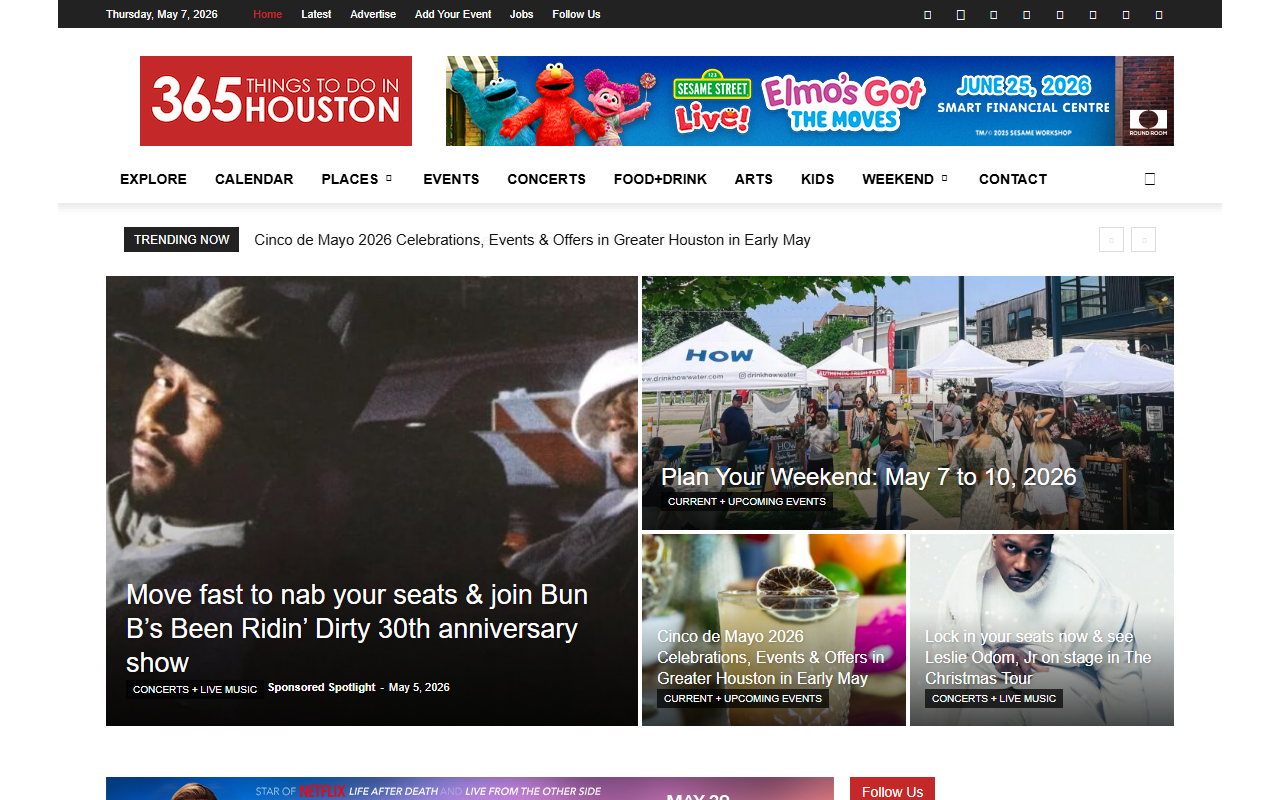Click the Current + Upcoming Events tag on the Cinco de Mayo card
This screenshot has height=800, width=1280.
[743, 699]
